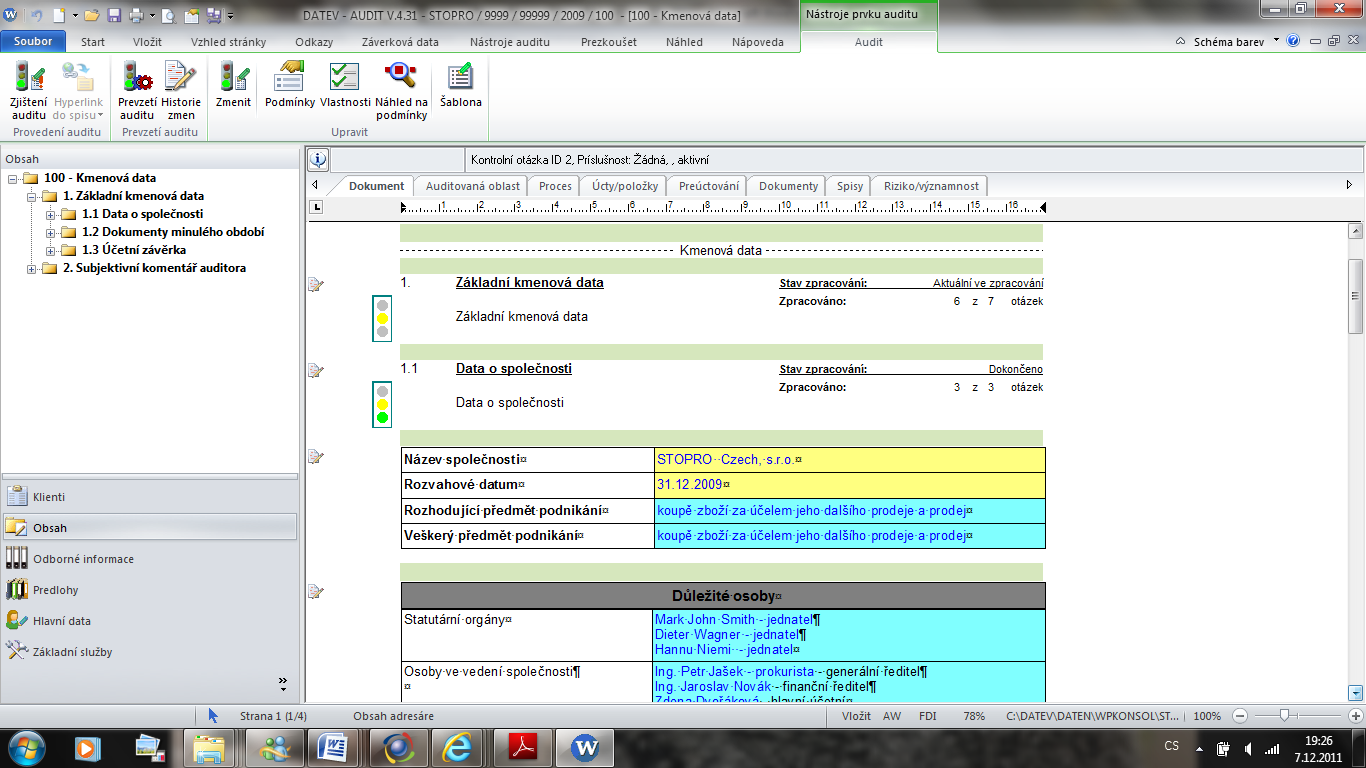Click the 31.12.2009 date cell
Screen dimensions: 1366x768
(x=849, y=485)
